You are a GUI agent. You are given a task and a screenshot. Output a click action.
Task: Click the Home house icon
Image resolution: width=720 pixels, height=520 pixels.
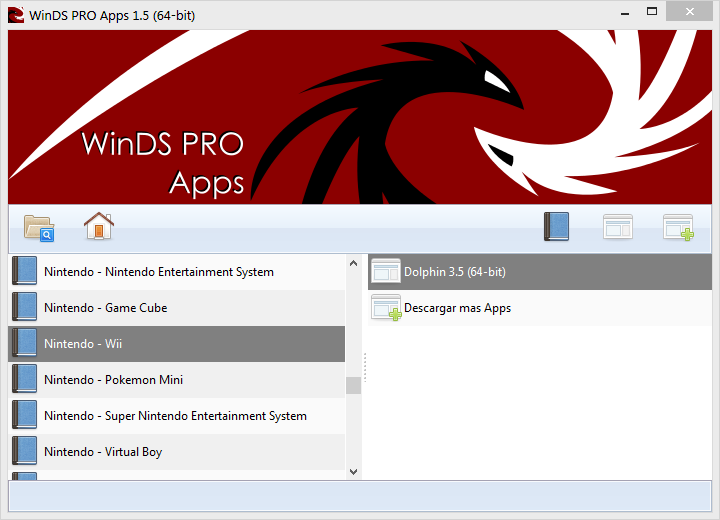(99, 226)
